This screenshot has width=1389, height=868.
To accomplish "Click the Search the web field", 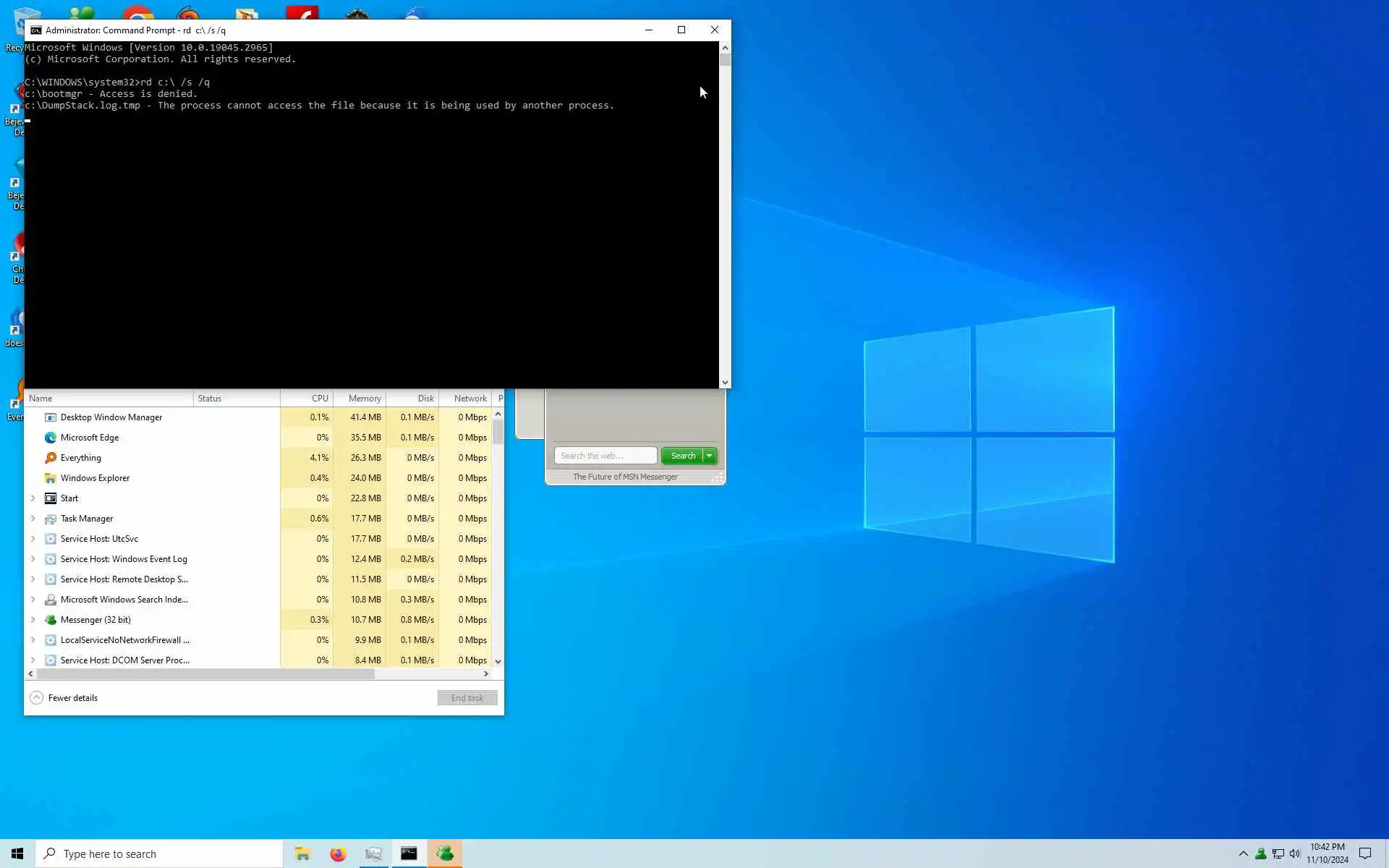I will coord(605,456).
